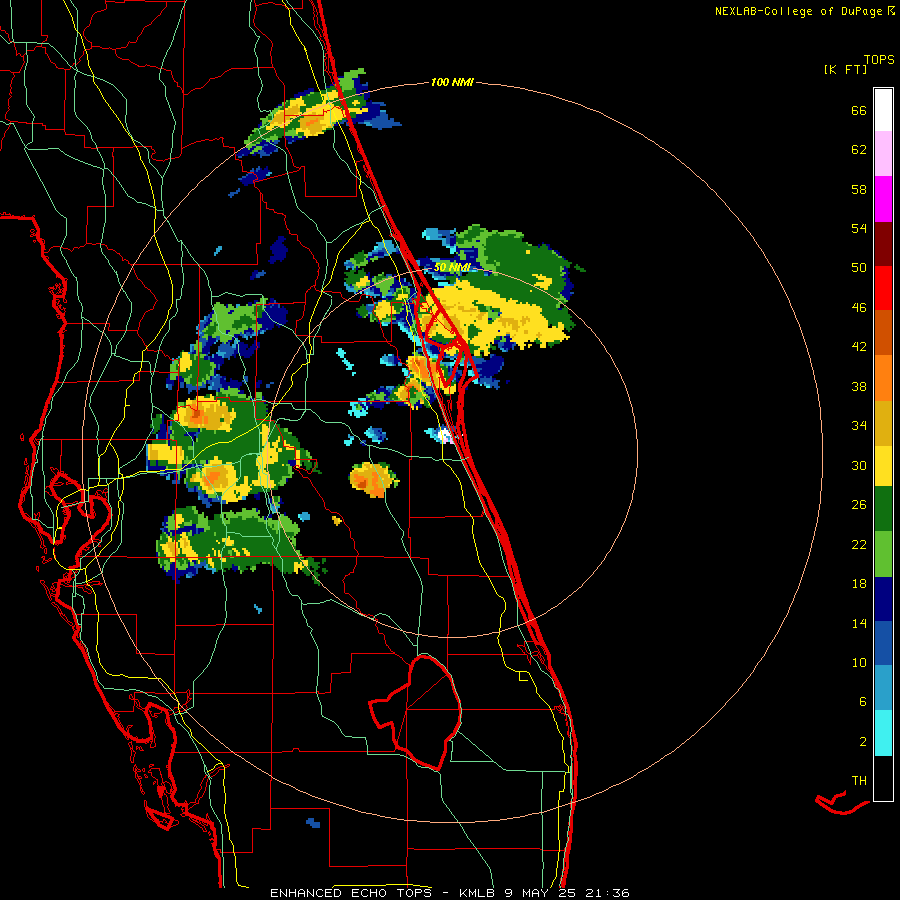Click the white swatch in the legend
This screenshot has width=900, height=900.
[x=883, y=110]
